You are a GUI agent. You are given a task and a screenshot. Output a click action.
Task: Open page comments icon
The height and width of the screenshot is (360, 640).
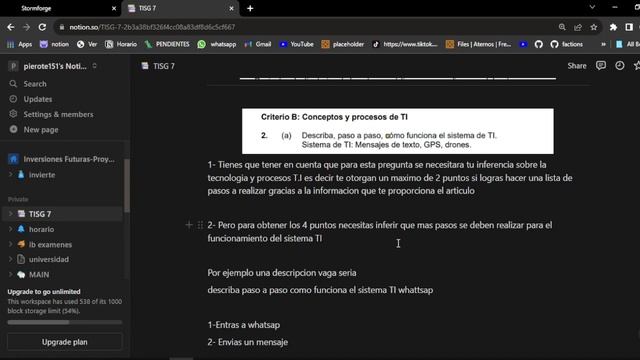point(601,66)
